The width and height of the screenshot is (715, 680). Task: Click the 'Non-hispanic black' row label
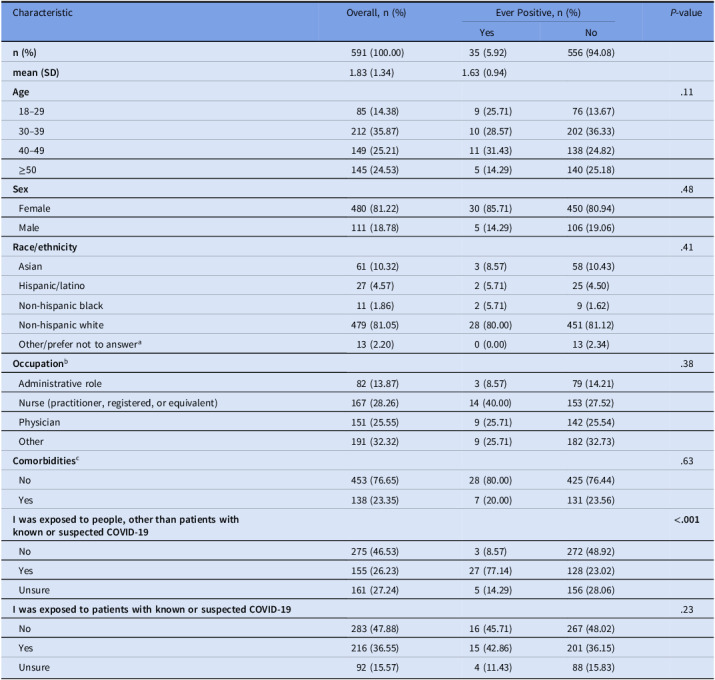(61, 306)
